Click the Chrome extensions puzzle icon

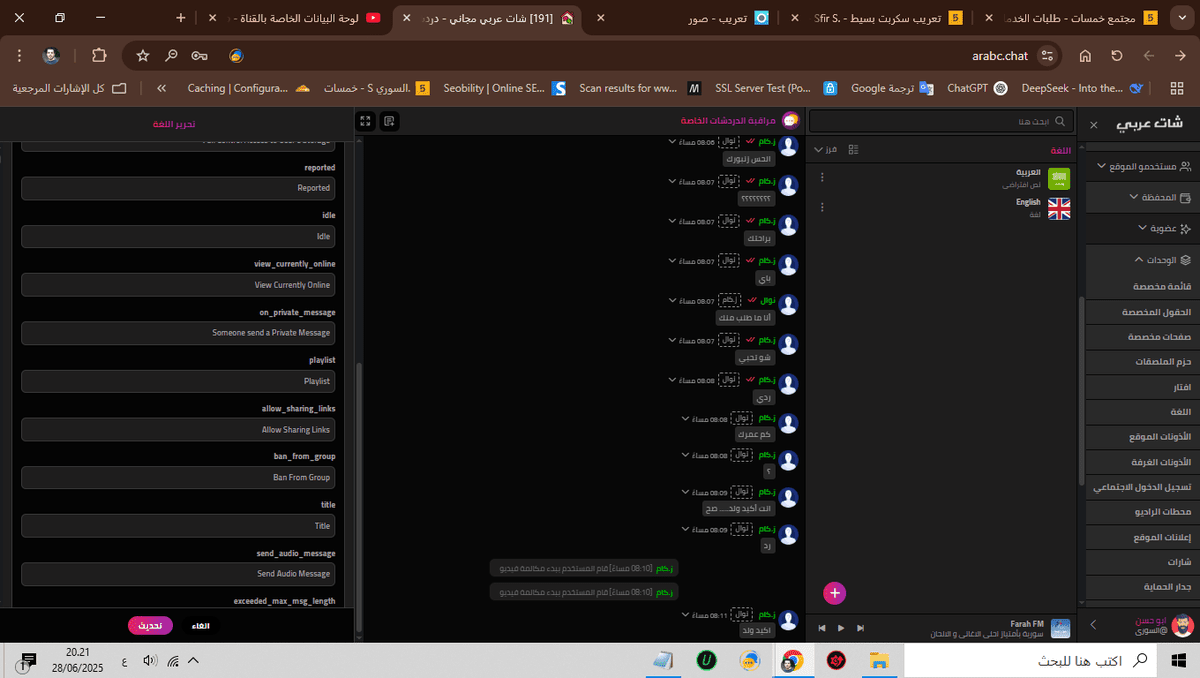(x=99, y=56)
